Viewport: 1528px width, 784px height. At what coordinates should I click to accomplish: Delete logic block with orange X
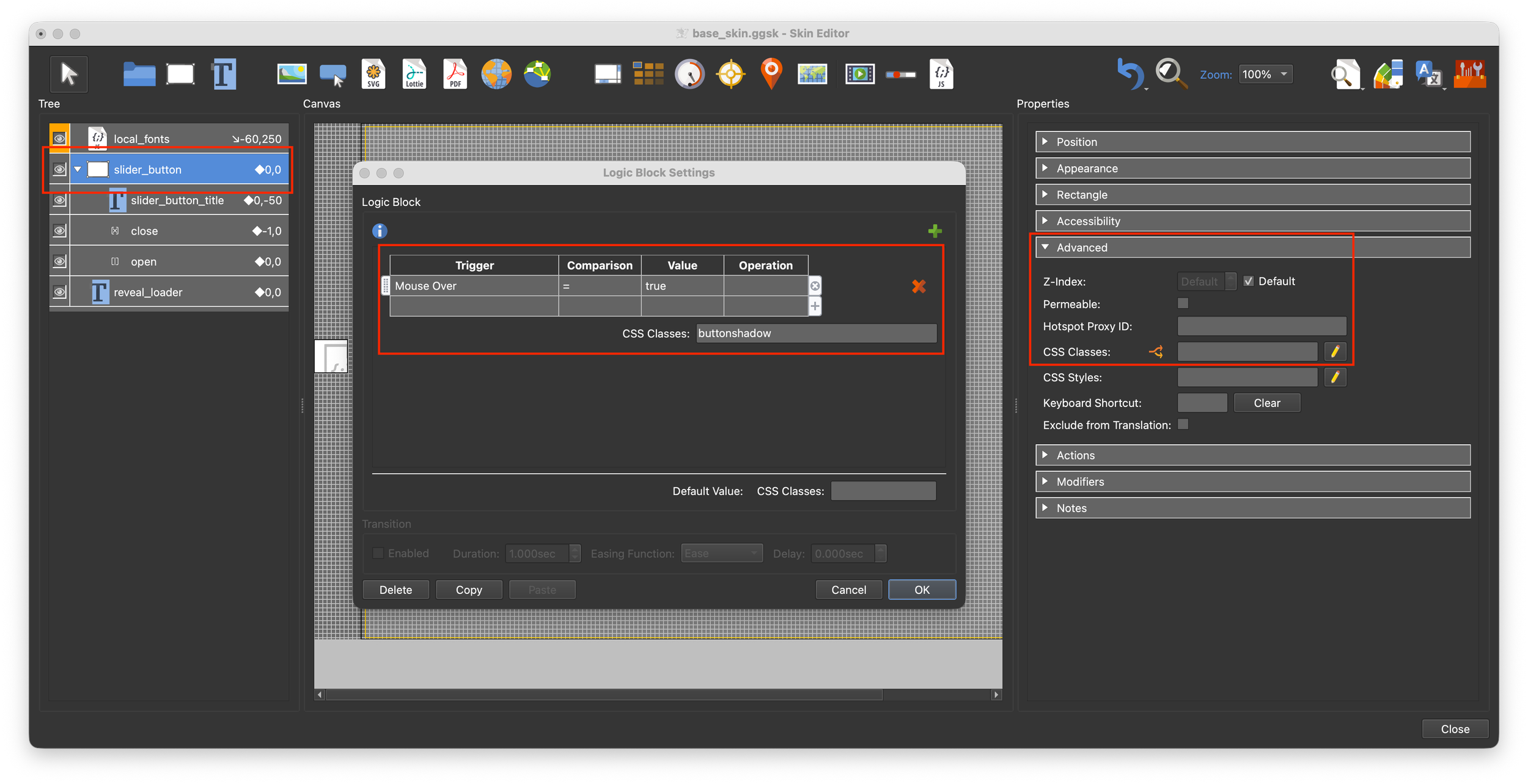coord(919,286)
